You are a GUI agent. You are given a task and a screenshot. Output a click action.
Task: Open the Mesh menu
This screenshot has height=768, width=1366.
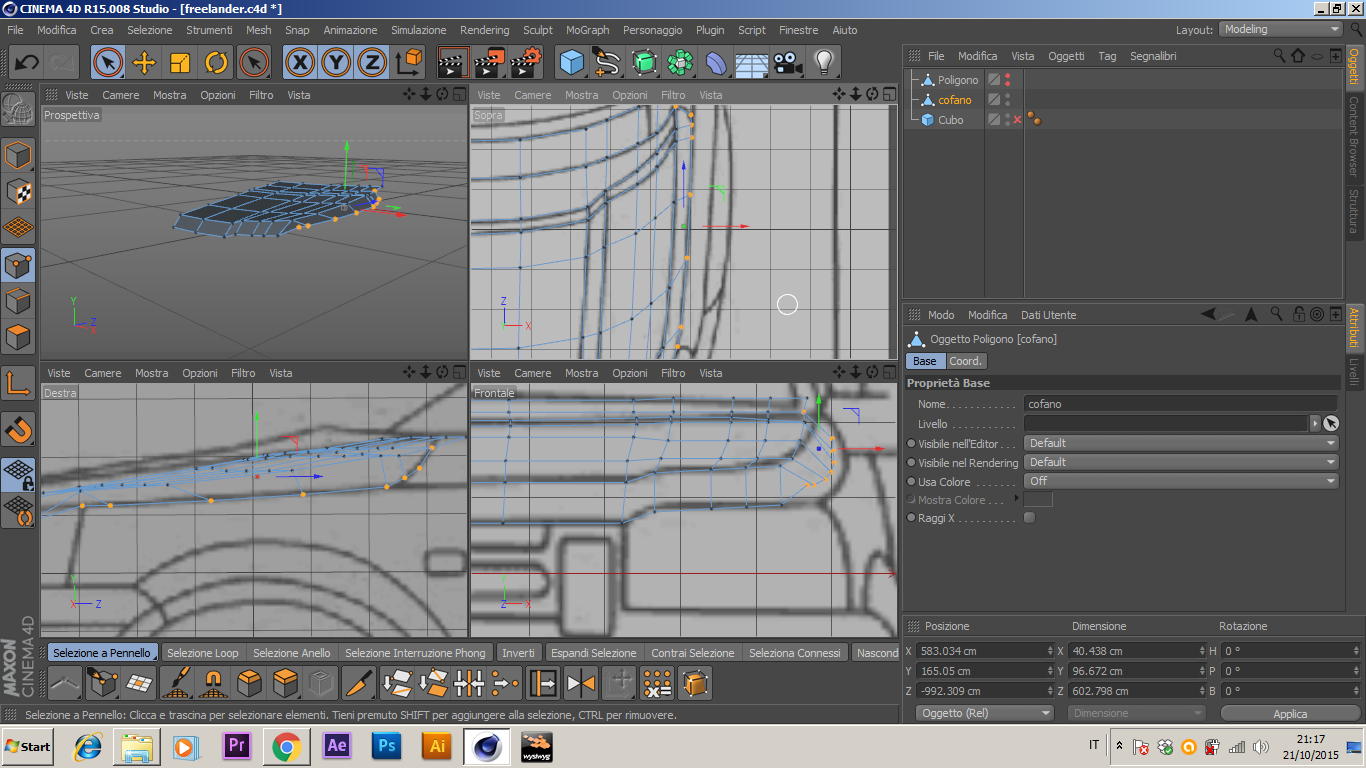[258, 30]
